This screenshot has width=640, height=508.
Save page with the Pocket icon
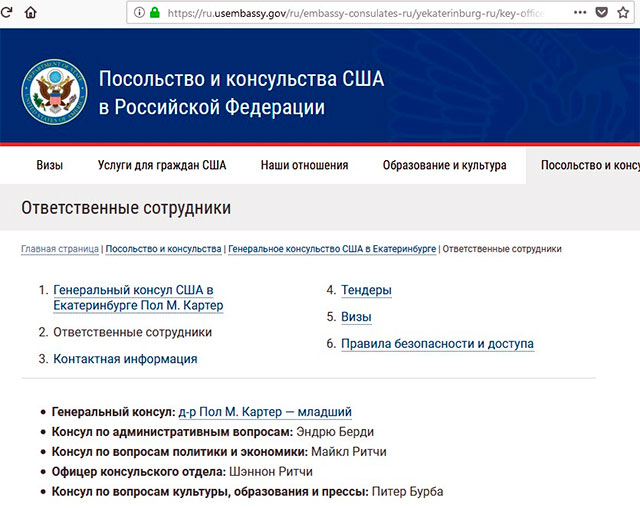click(601, 13)
